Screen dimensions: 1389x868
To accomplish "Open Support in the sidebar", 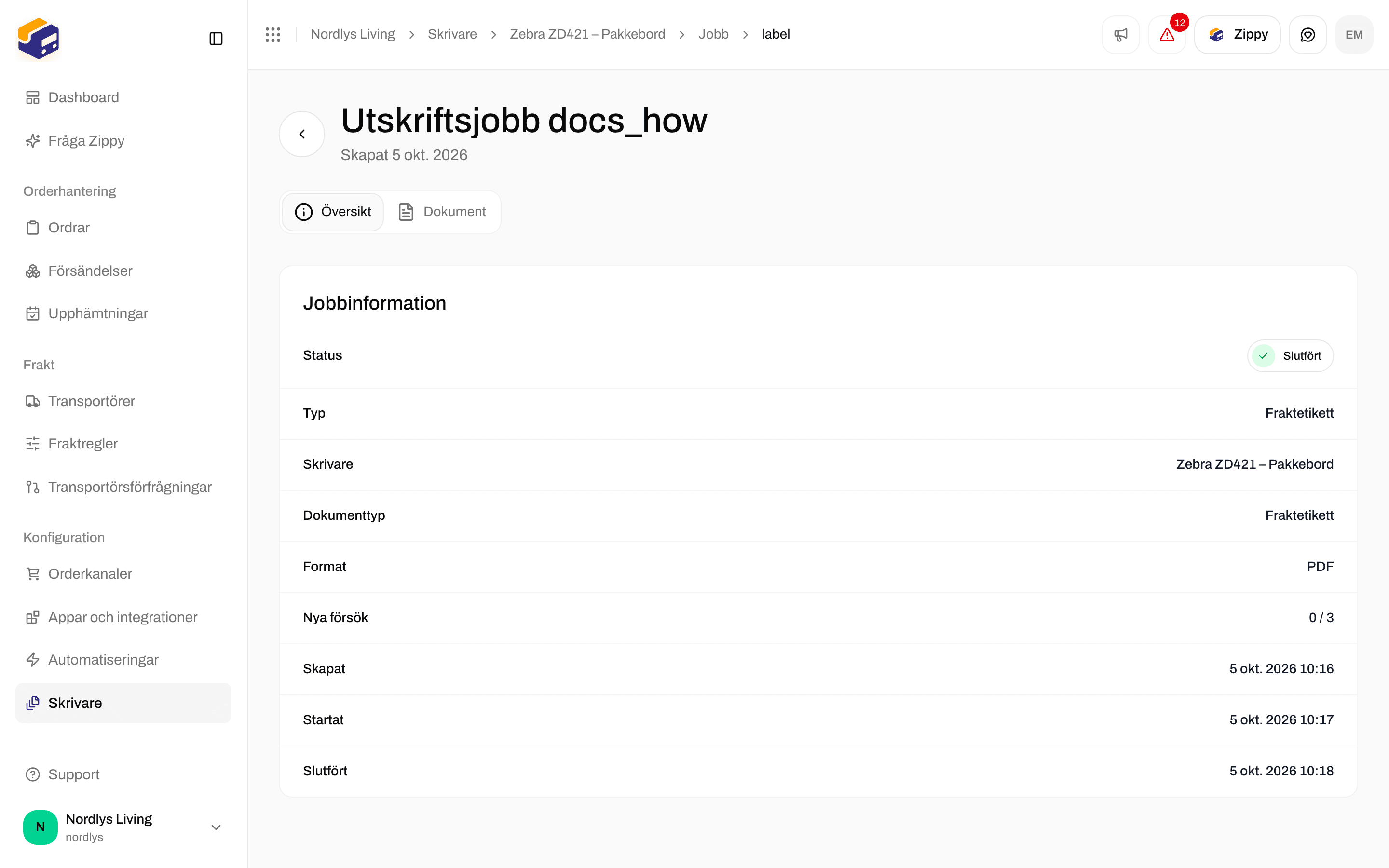I will click(x=123, y=774).
